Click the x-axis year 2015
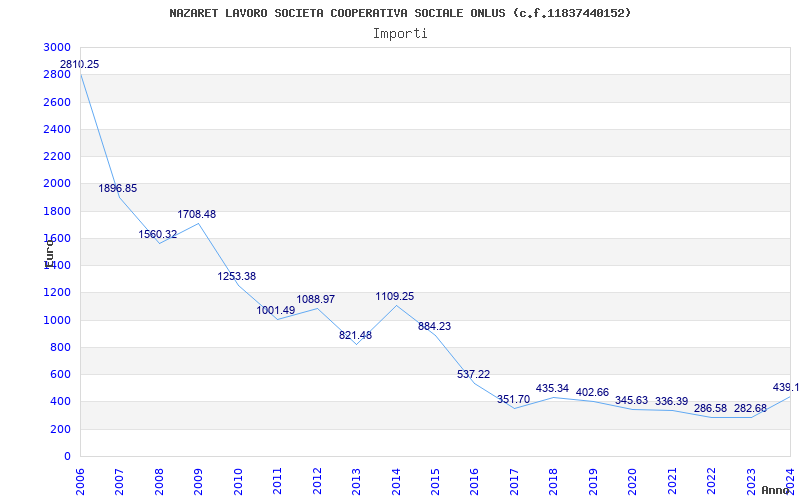 (436, 482)
